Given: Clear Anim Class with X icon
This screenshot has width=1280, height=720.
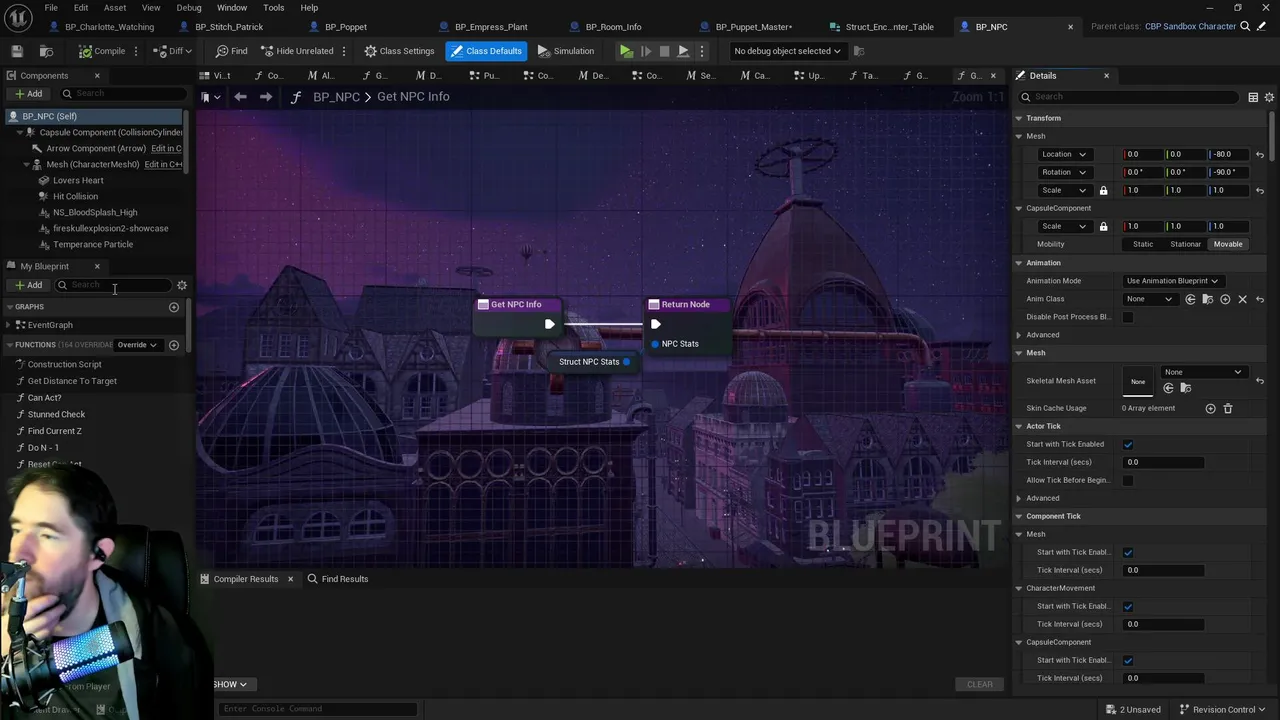Looking at the screenshot, I should pos(1243,299).
